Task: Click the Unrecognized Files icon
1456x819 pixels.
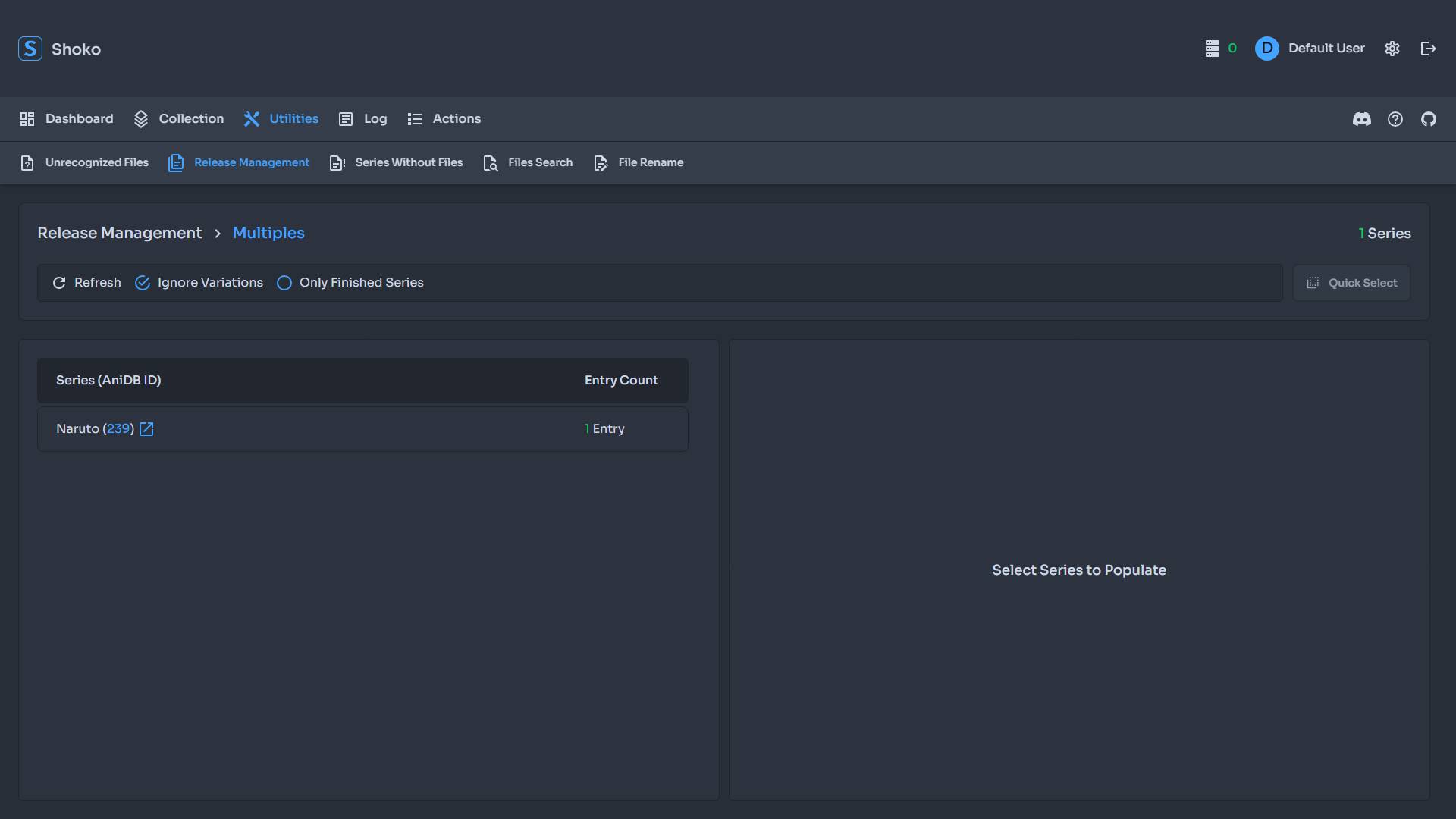Action: coord(27,163)
